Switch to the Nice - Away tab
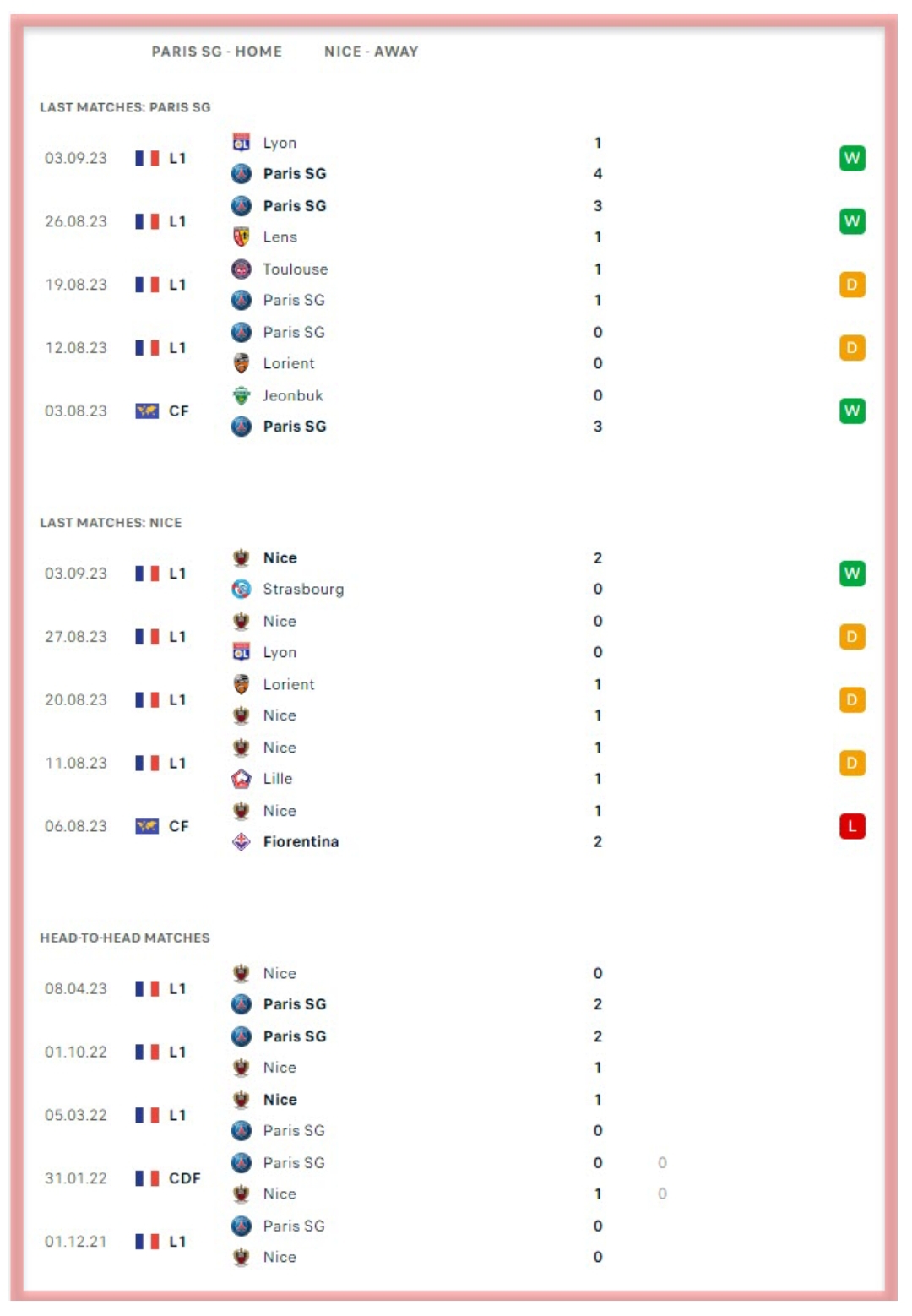 (371, 52)
